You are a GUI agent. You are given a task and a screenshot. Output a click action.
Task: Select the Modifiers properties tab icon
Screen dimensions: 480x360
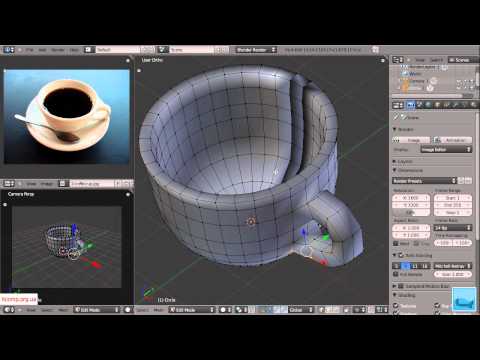click(456, 105)
